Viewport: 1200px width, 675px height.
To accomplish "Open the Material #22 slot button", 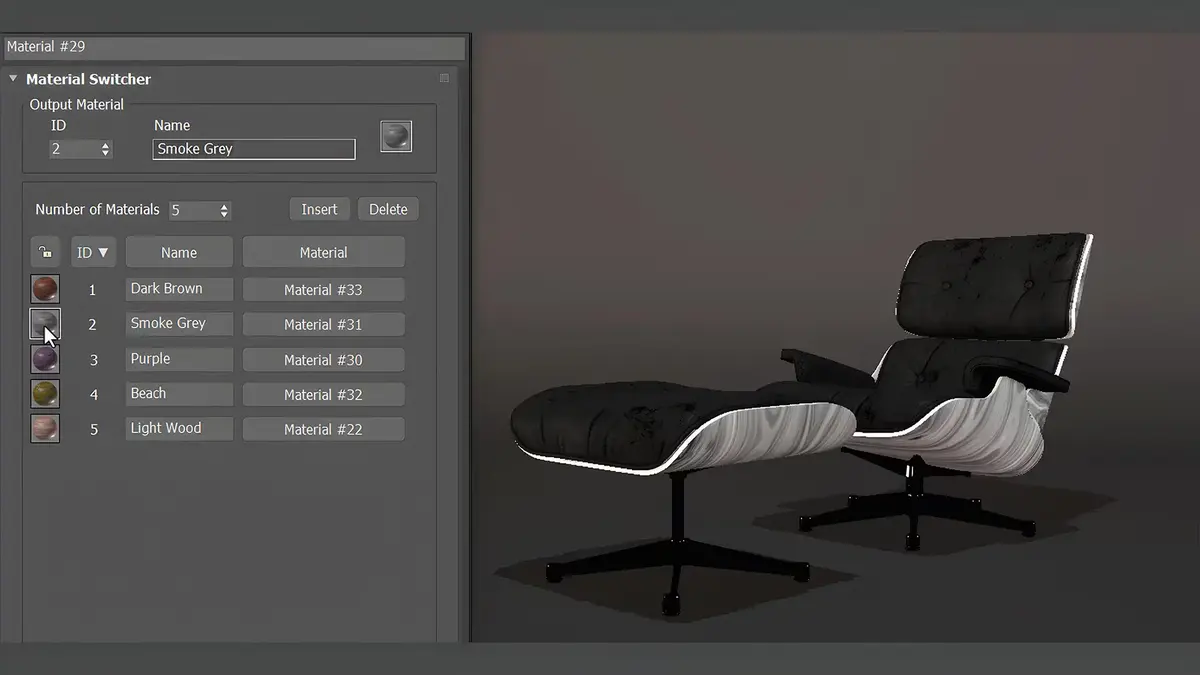I will coord(323,429).
